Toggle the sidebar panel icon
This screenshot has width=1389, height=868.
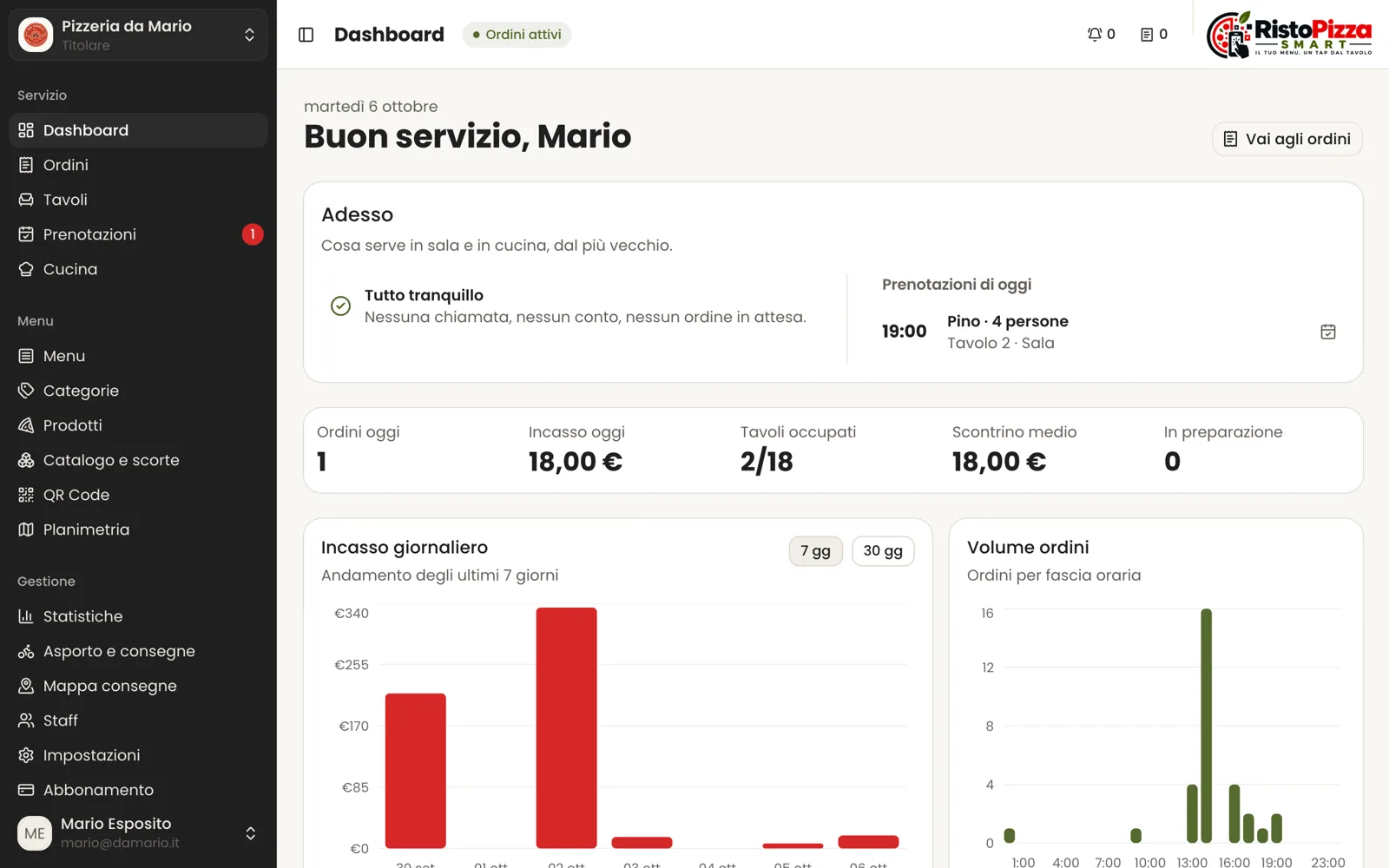coord(306,35)
